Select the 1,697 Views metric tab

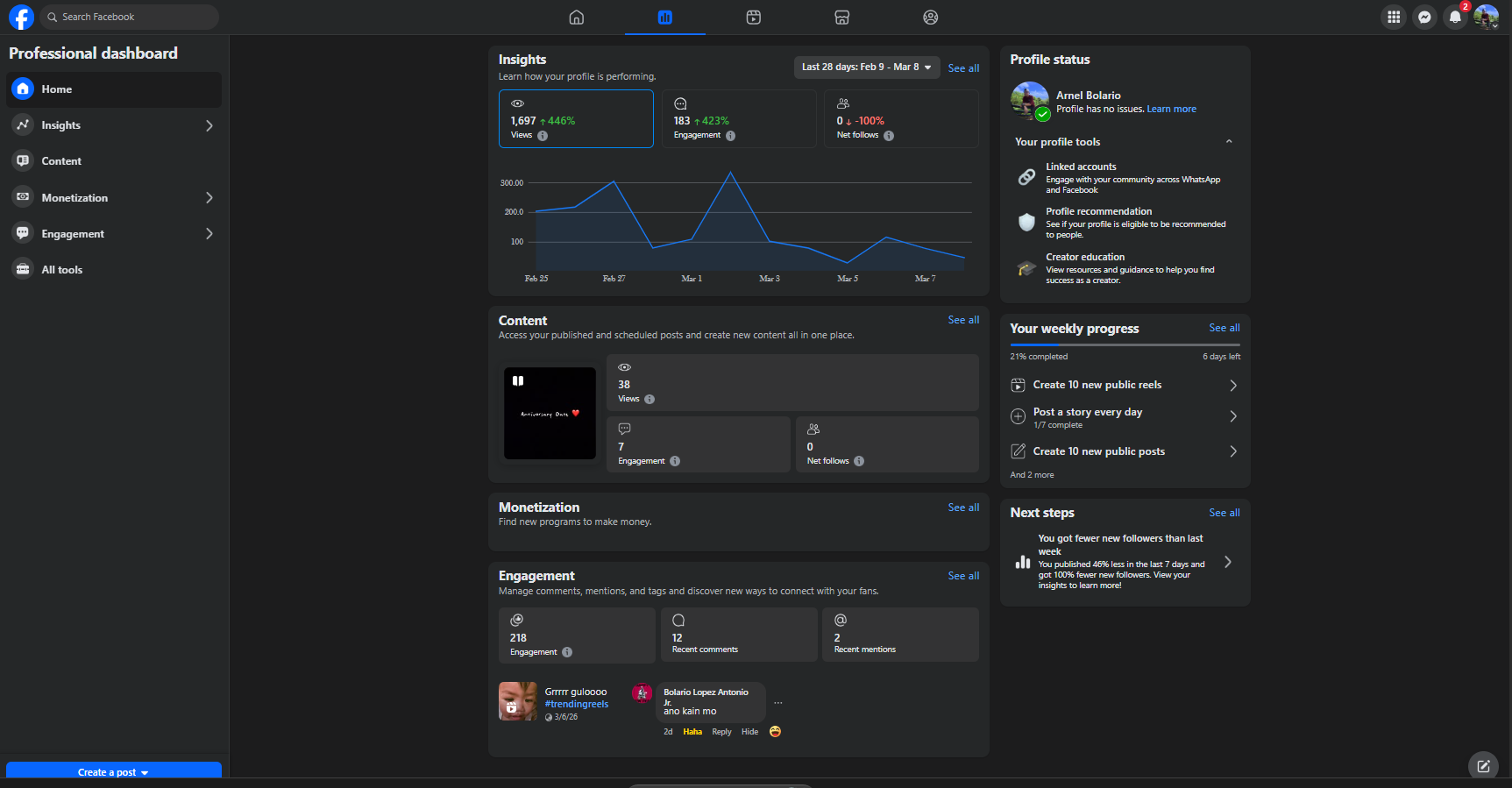pos(576,118)
